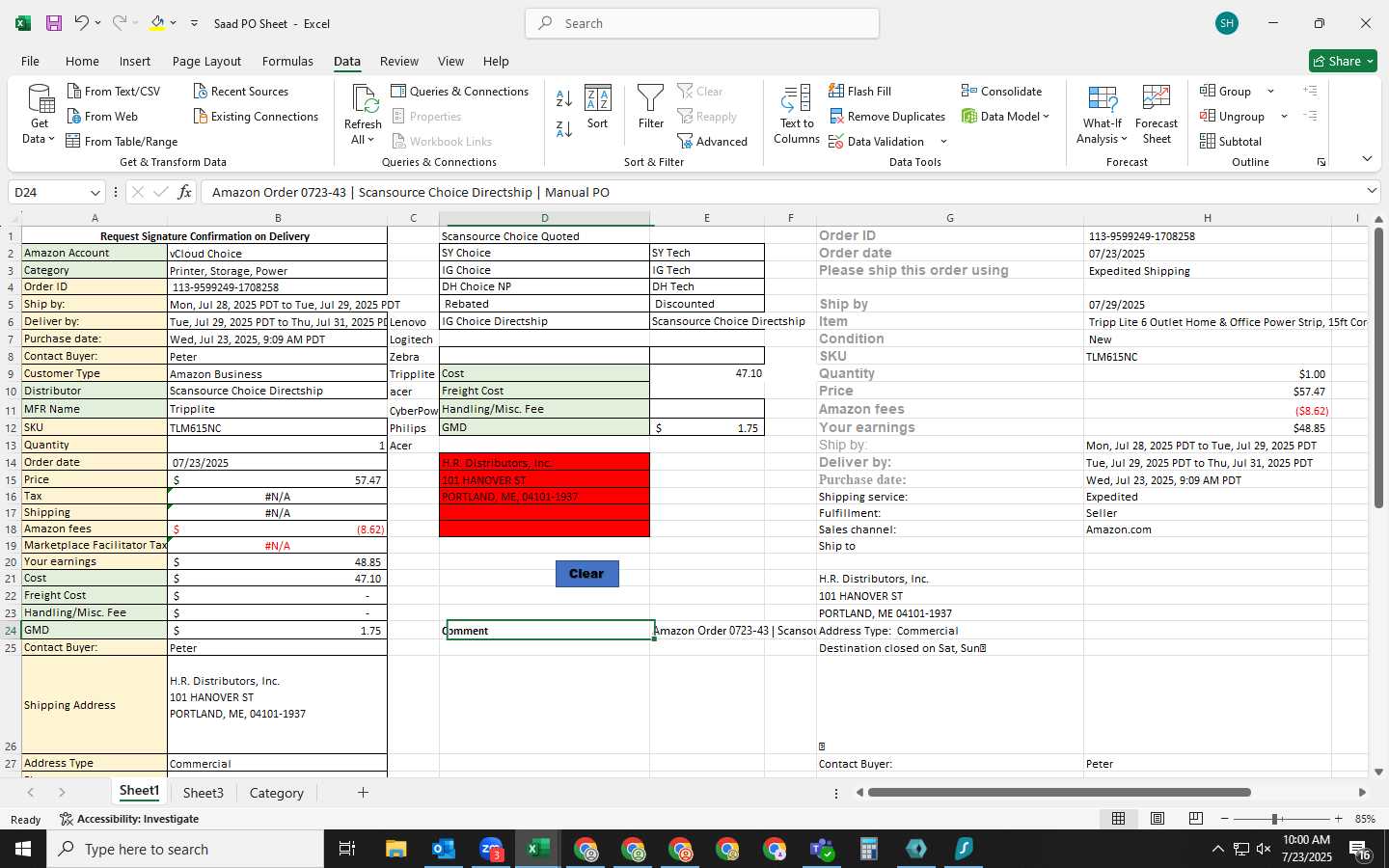1389x868 pixels.
Task: Expand the formula bar
Action: [1372, 191]
